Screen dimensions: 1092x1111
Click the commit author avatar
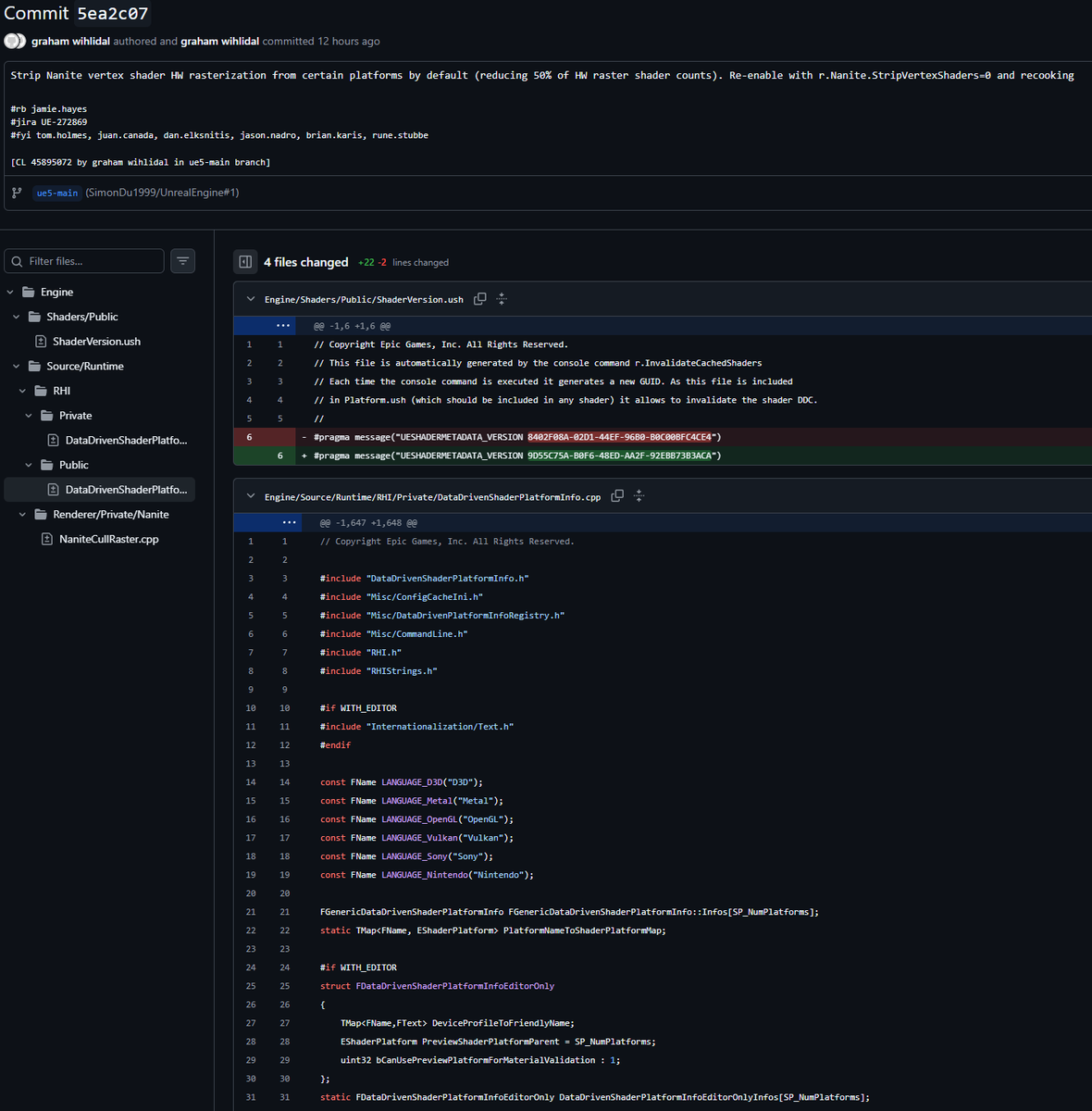click(14, 41)
